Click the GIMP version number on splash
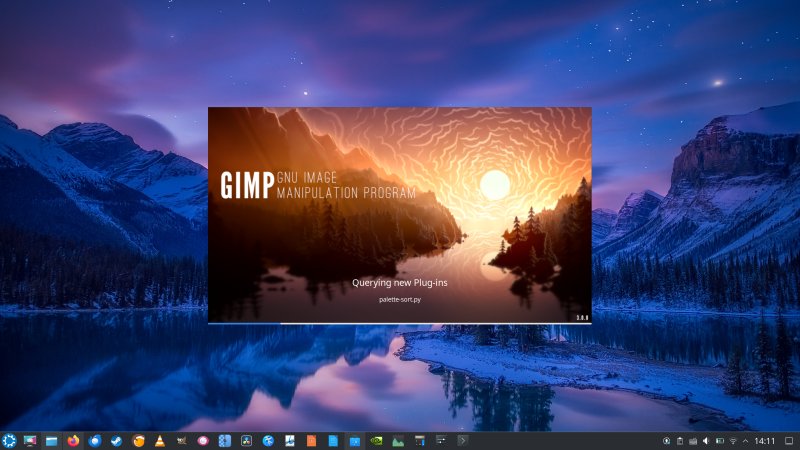This screenshot has height=450, width=800. 582,317
